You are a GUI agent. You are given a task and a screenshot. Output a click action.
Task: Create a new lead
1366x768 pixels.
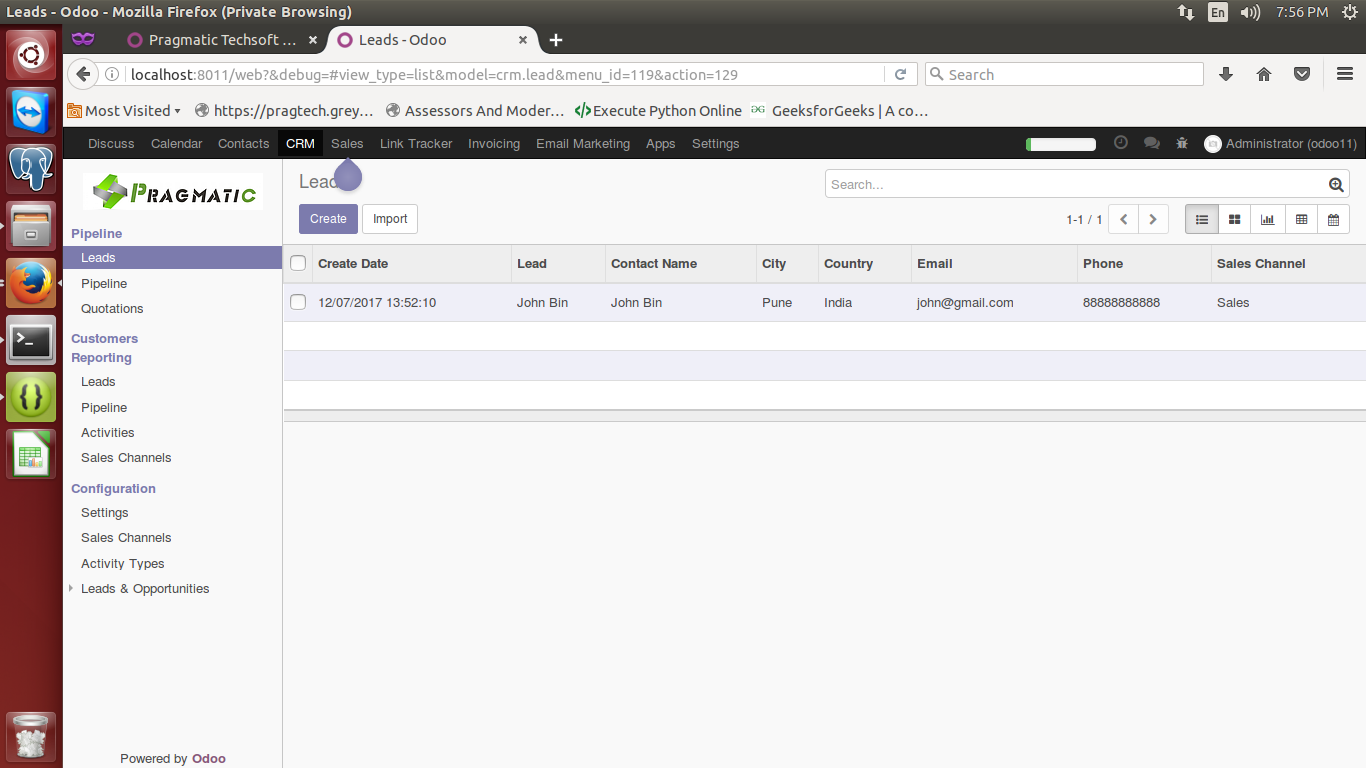point(328,219)
